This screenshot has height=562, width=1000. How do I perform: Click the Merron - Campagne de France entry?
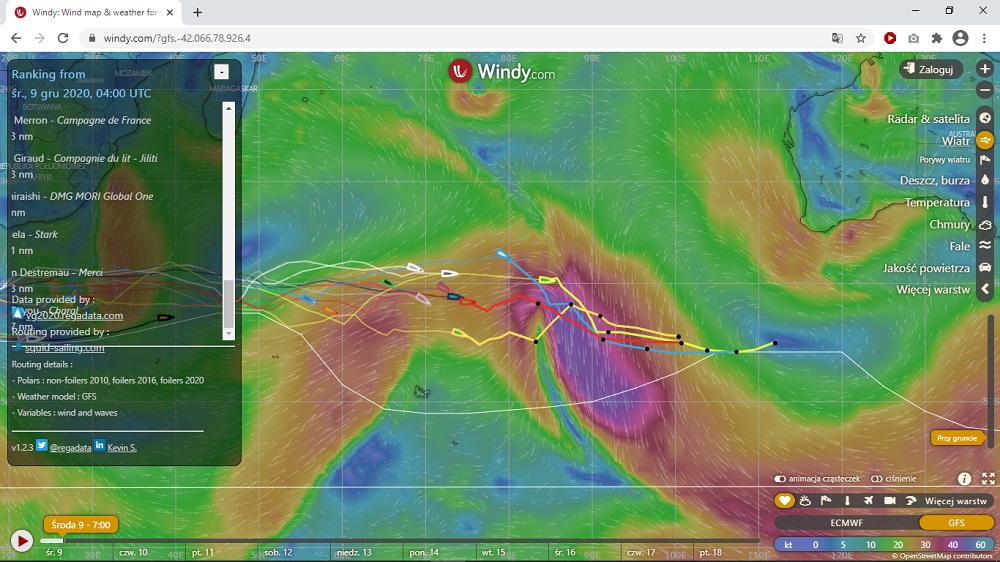click(82, 120)
